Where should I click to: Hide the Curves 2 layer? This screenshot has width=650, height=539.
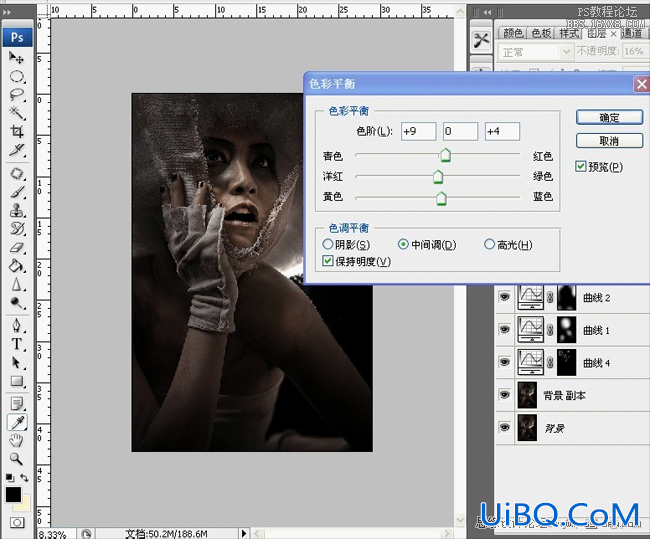[x=504, y=297]
